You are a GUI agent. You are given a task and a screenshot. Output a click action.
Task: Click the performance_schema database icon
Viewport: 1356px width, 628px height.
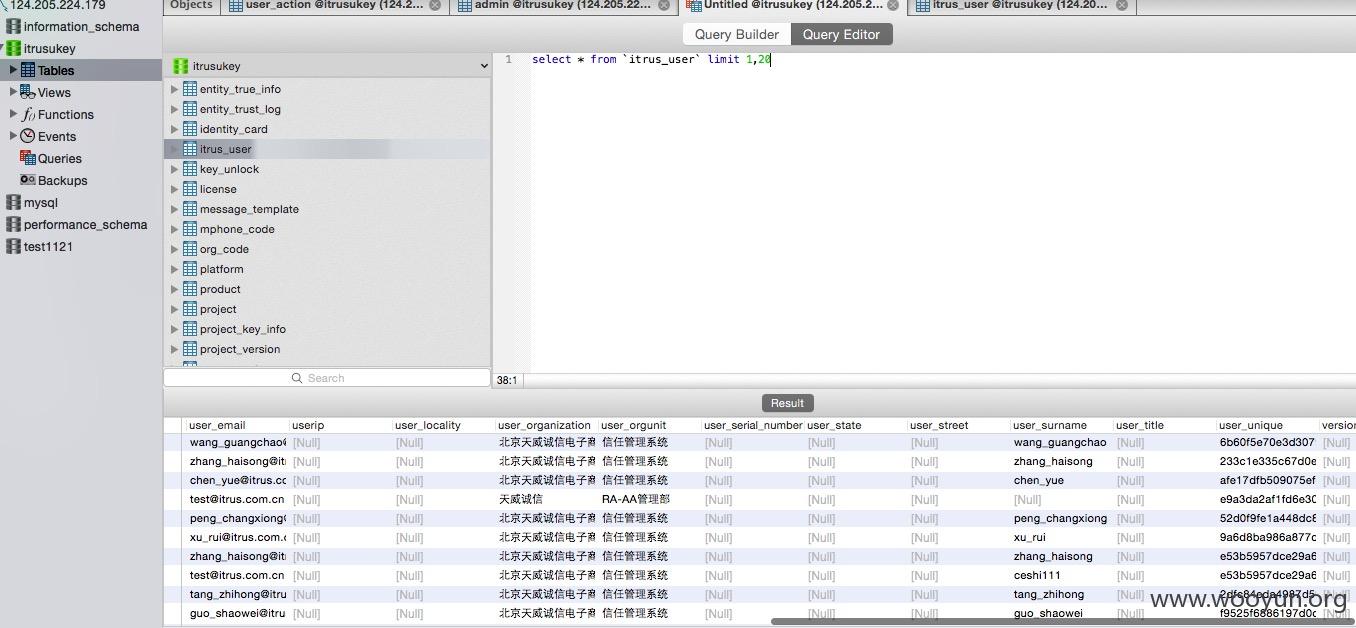coord(13,224)
